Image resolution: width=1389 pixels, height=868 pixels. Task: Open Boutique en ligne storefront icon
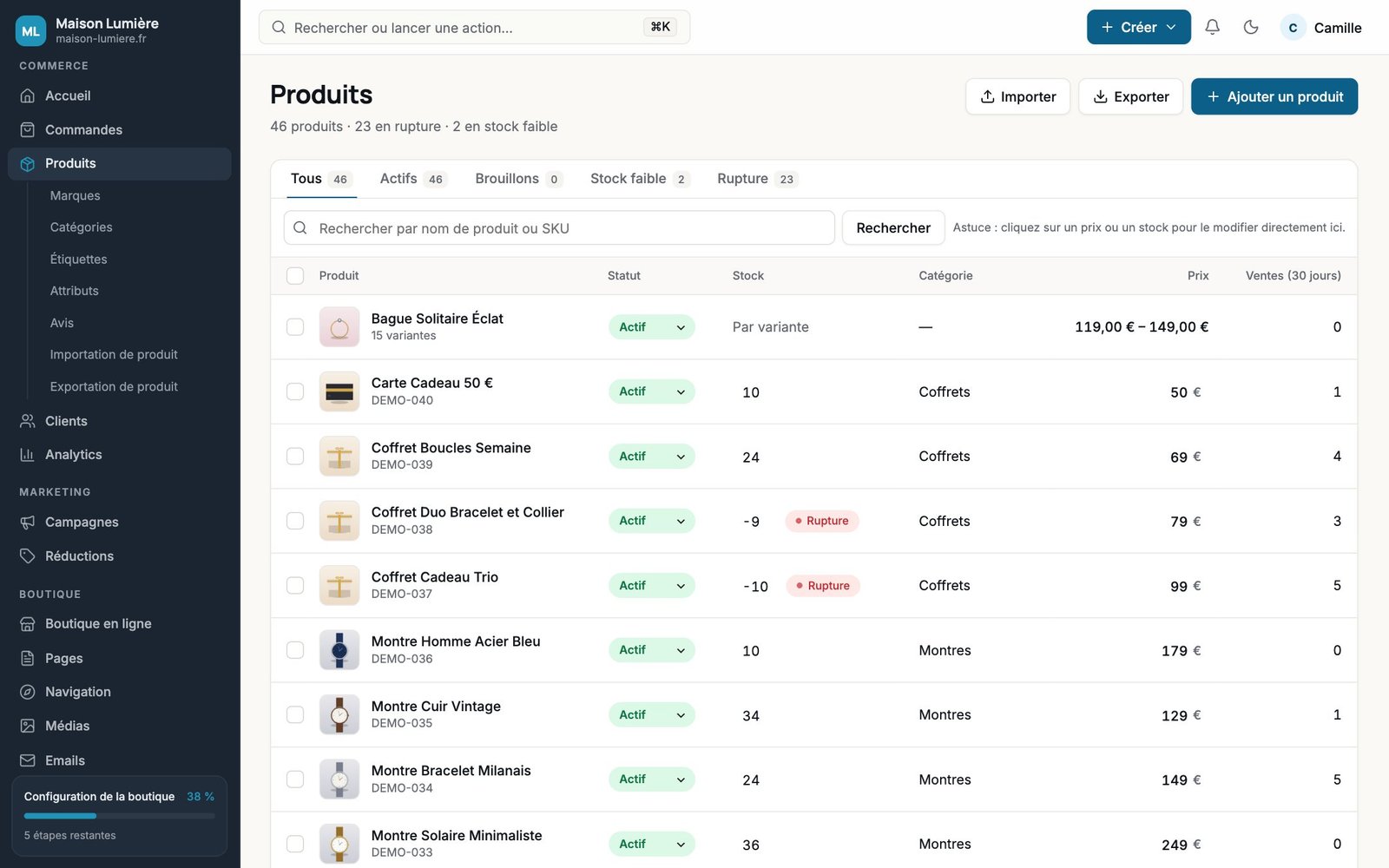(x=28, y=624)
